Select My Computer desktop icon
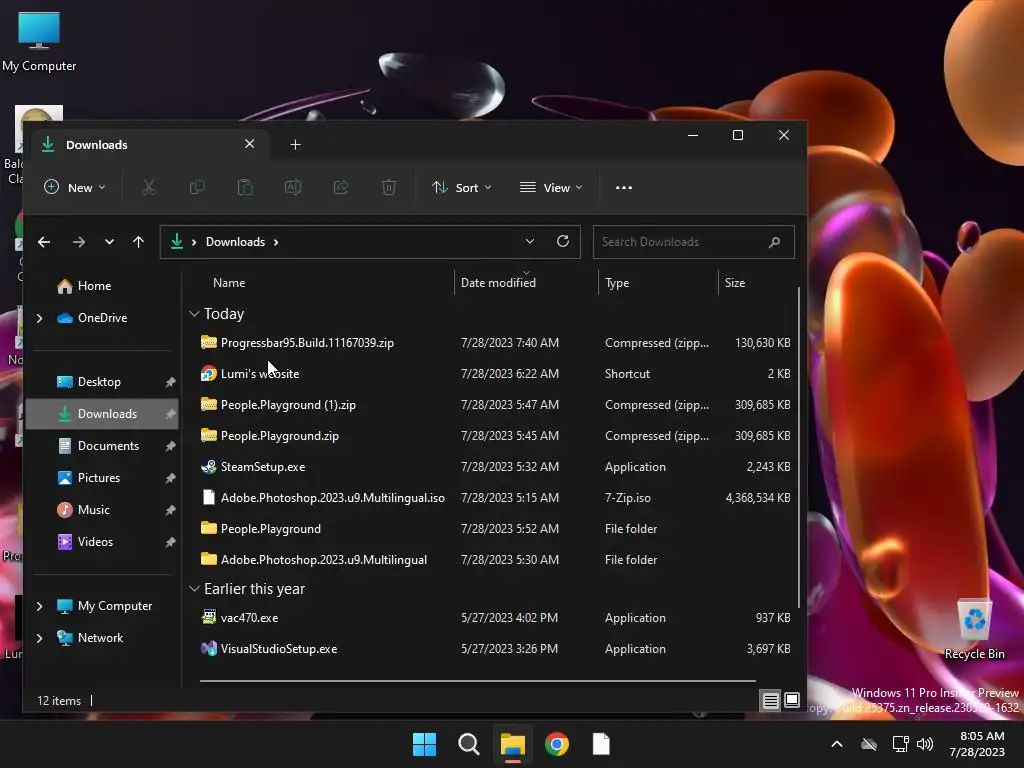 click(39, 40)
